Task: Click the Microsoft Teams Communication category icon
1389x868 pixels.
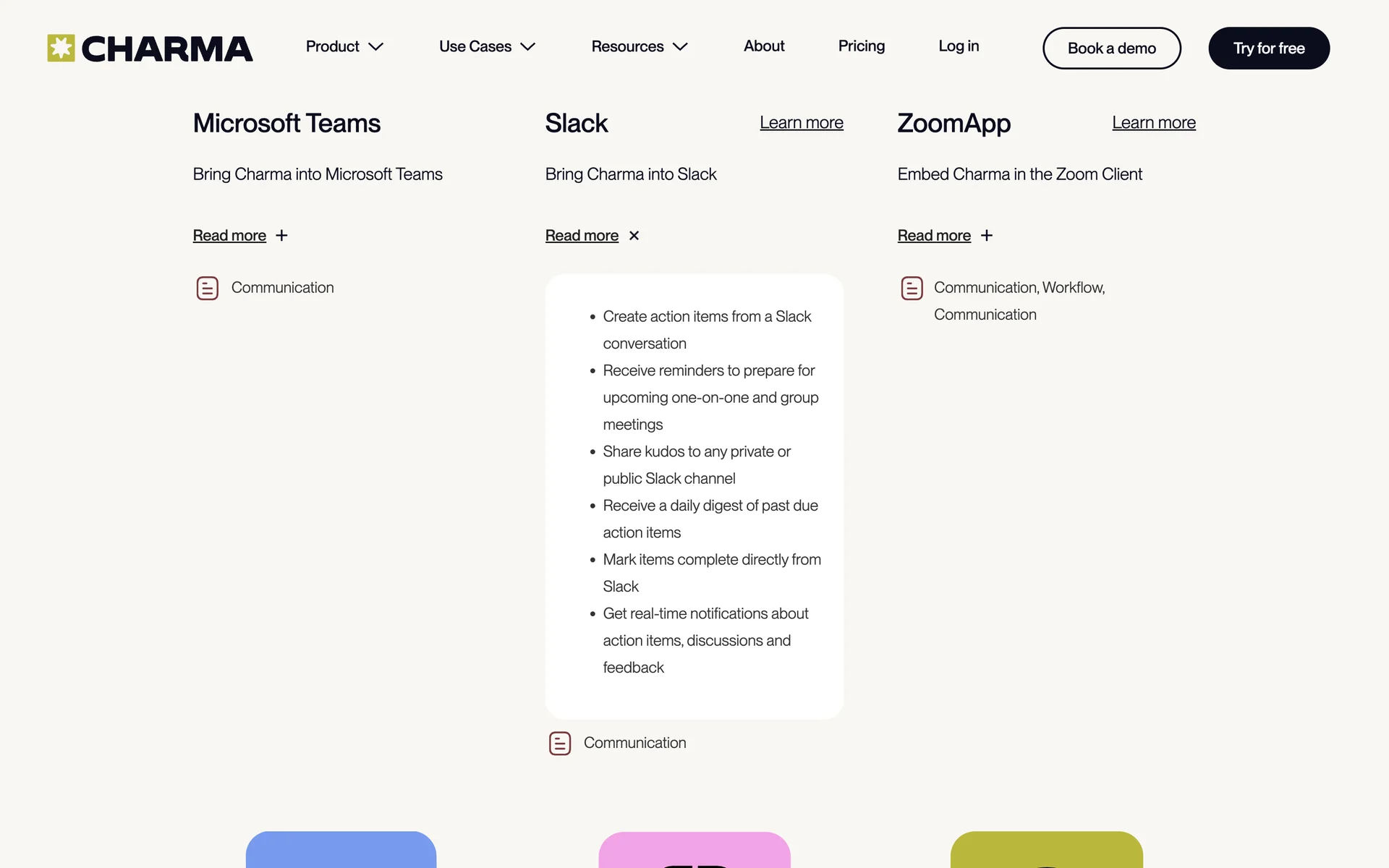Action: [x=207, y=288]
